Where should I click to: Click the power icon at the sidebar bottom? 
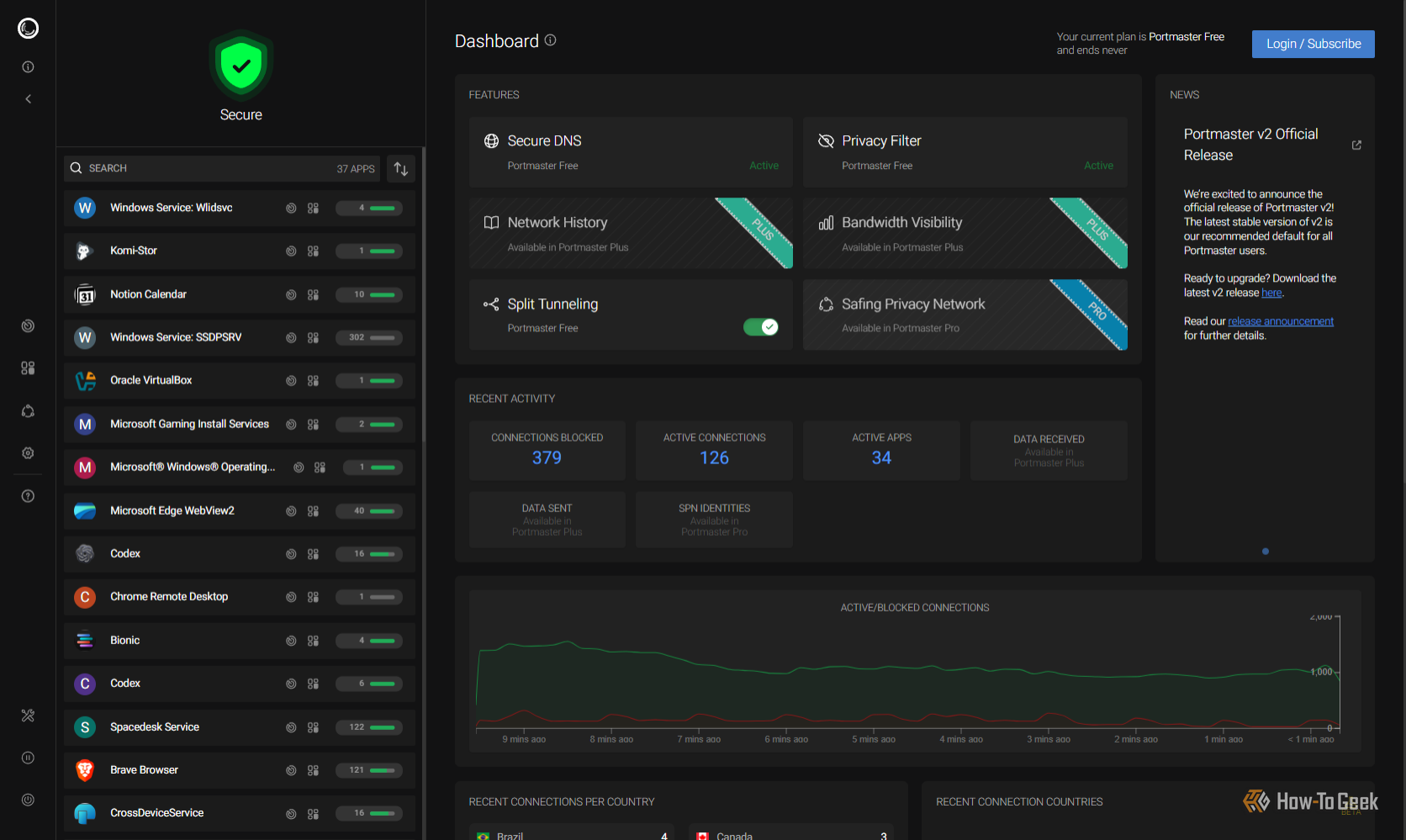click(28, 800)
